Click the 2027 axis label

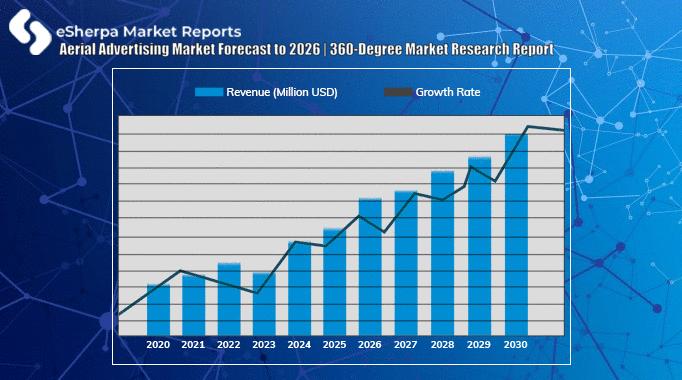405,345
